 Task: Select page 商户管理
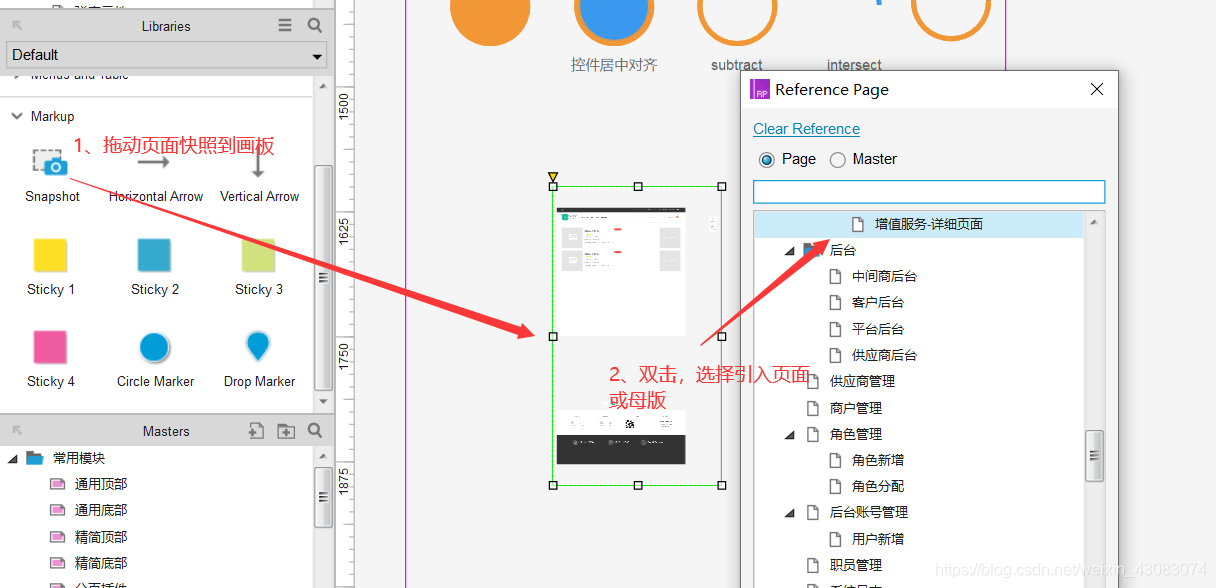[x=856, y=408]
